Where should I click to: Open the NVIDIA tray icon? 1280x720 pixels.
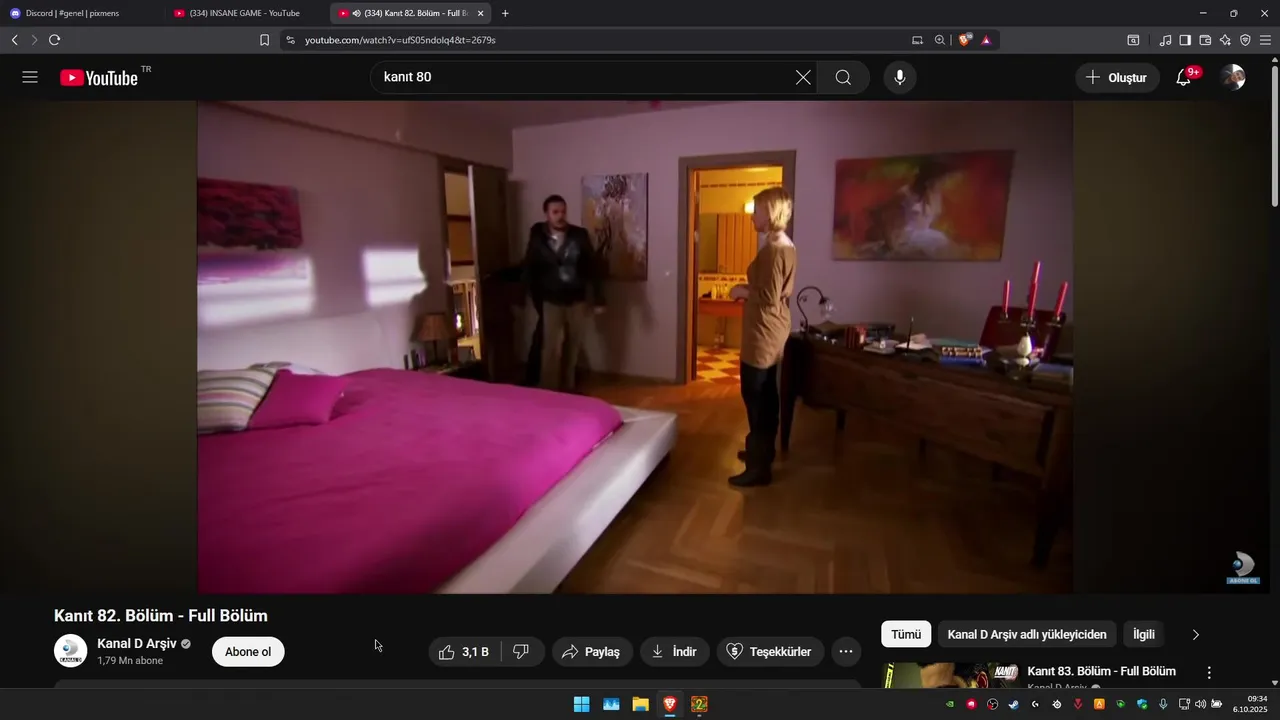coord(949,704)
